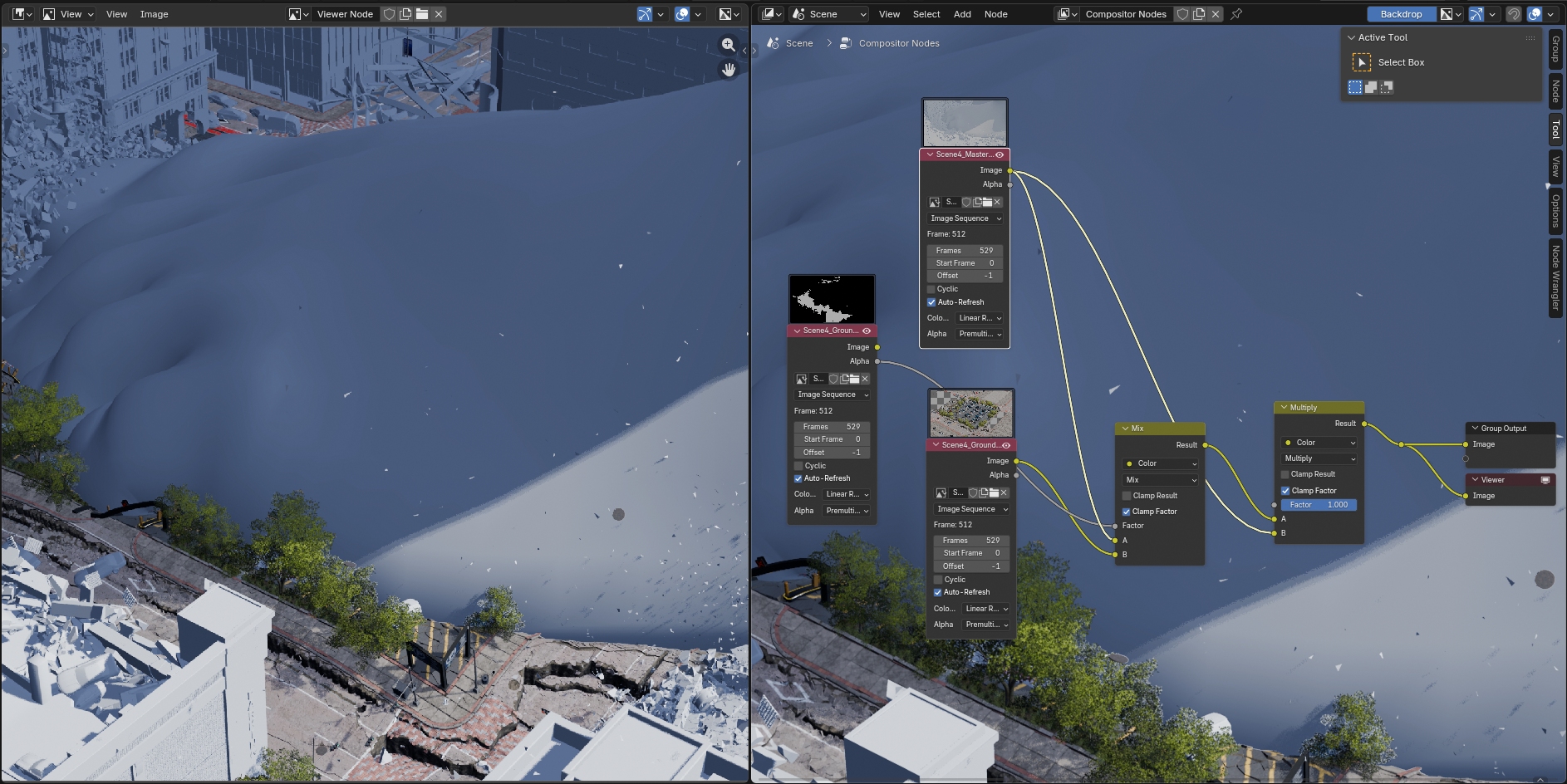Click the pan hand icon in the image viewer
The height and width of the screenshot is (784, 1567).
click(x=729, y=70)
